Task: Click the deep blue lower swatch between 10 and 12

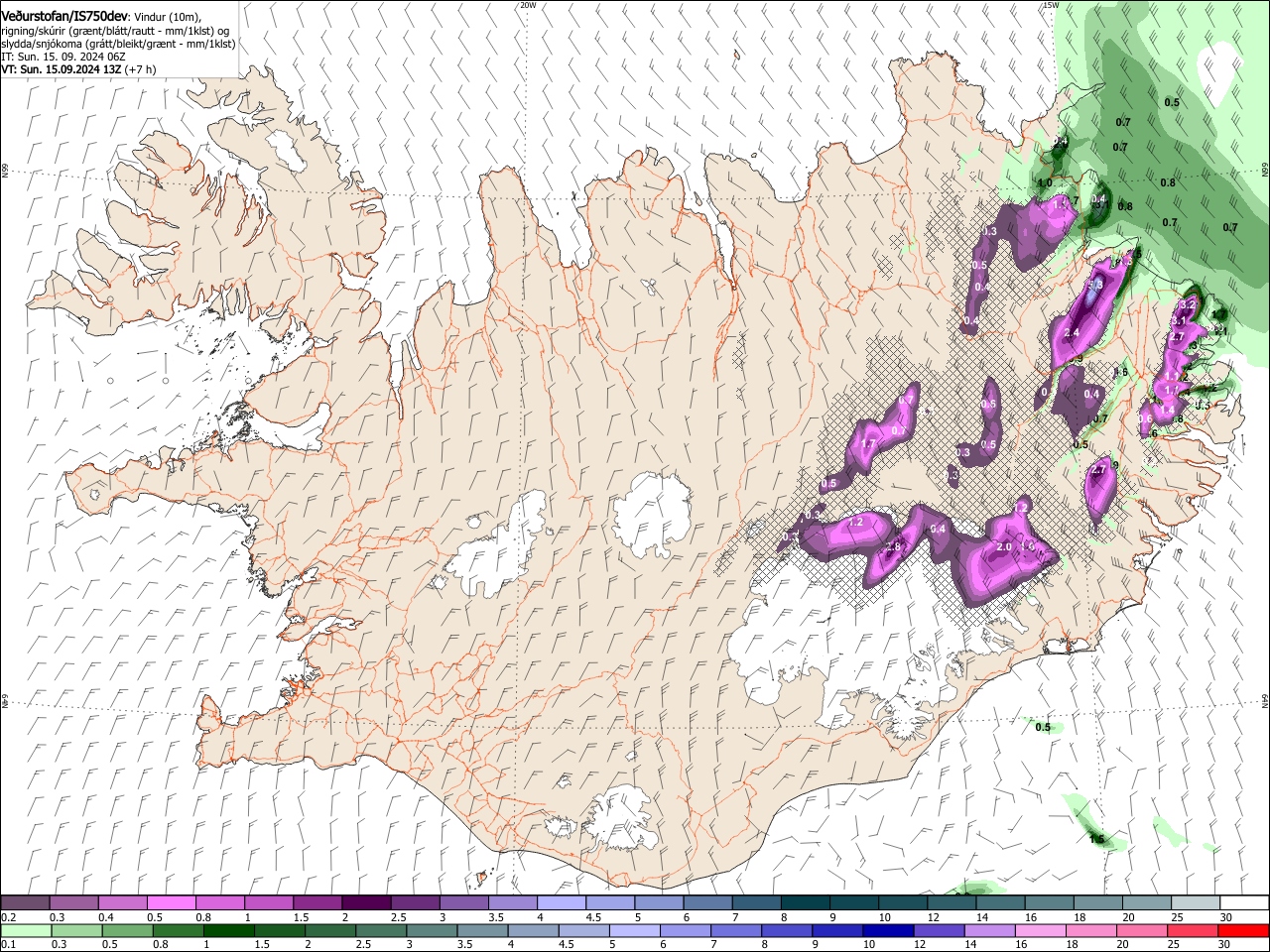Action: [x=887, y=931]
